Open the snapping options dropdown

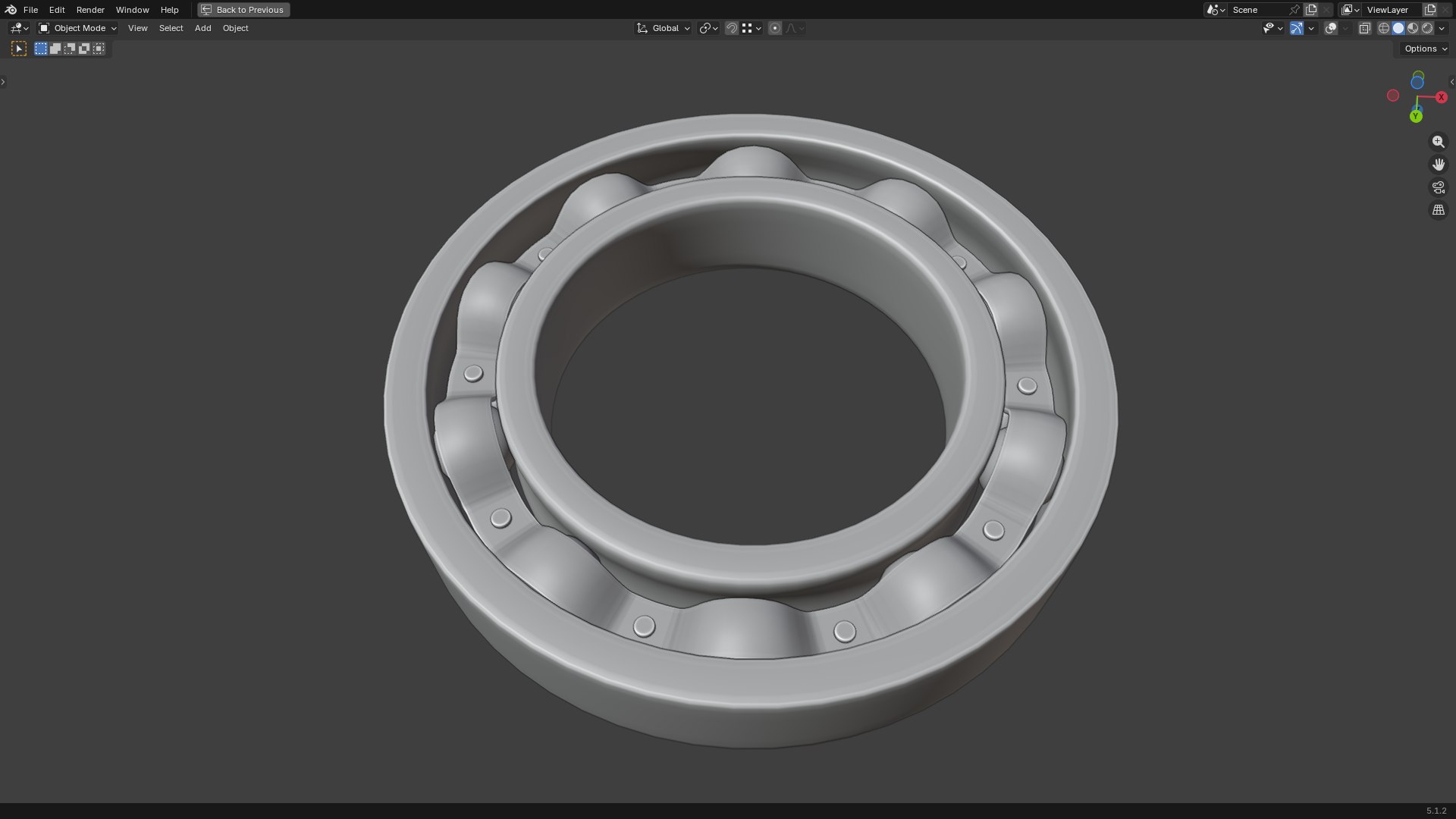pyautogui.click(x=752, y=28)
